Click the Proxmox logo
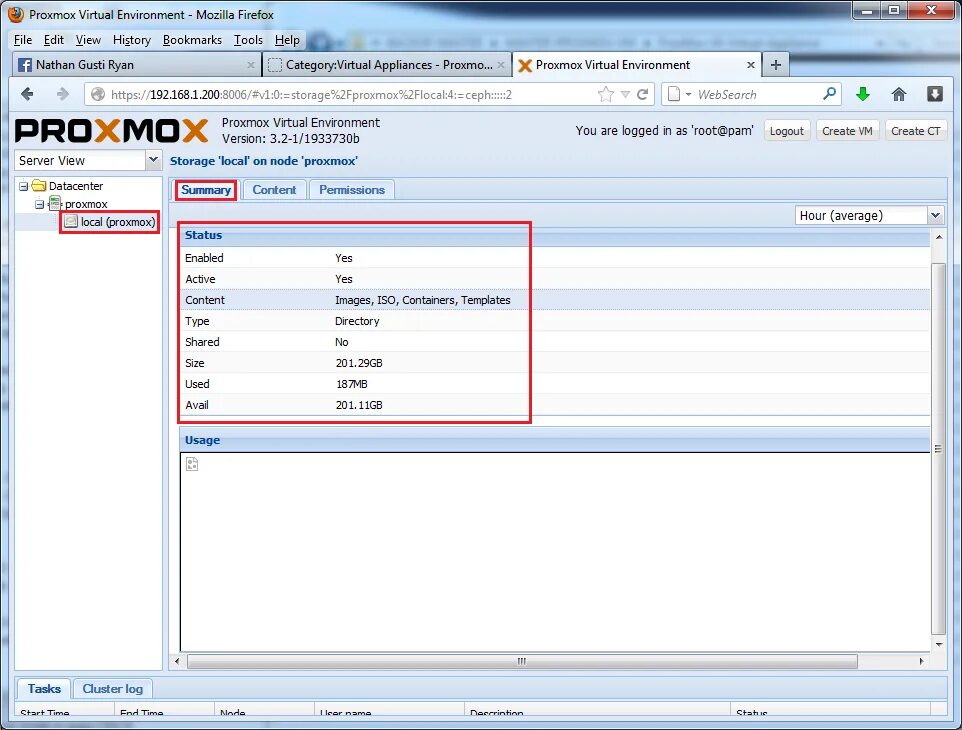 coord(112,130)
